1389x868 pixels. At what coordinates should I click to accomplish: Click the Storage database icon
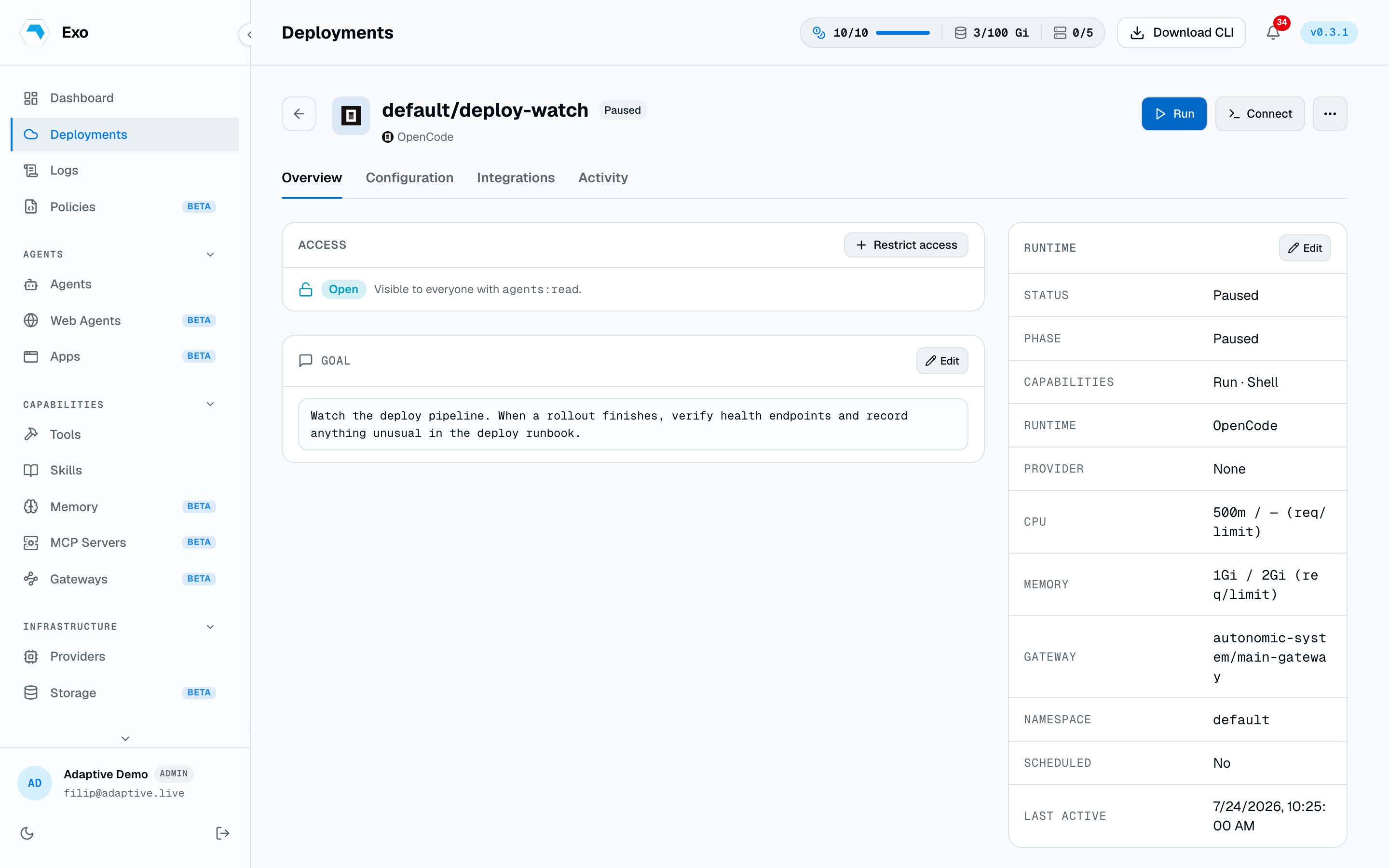[31, 692]
